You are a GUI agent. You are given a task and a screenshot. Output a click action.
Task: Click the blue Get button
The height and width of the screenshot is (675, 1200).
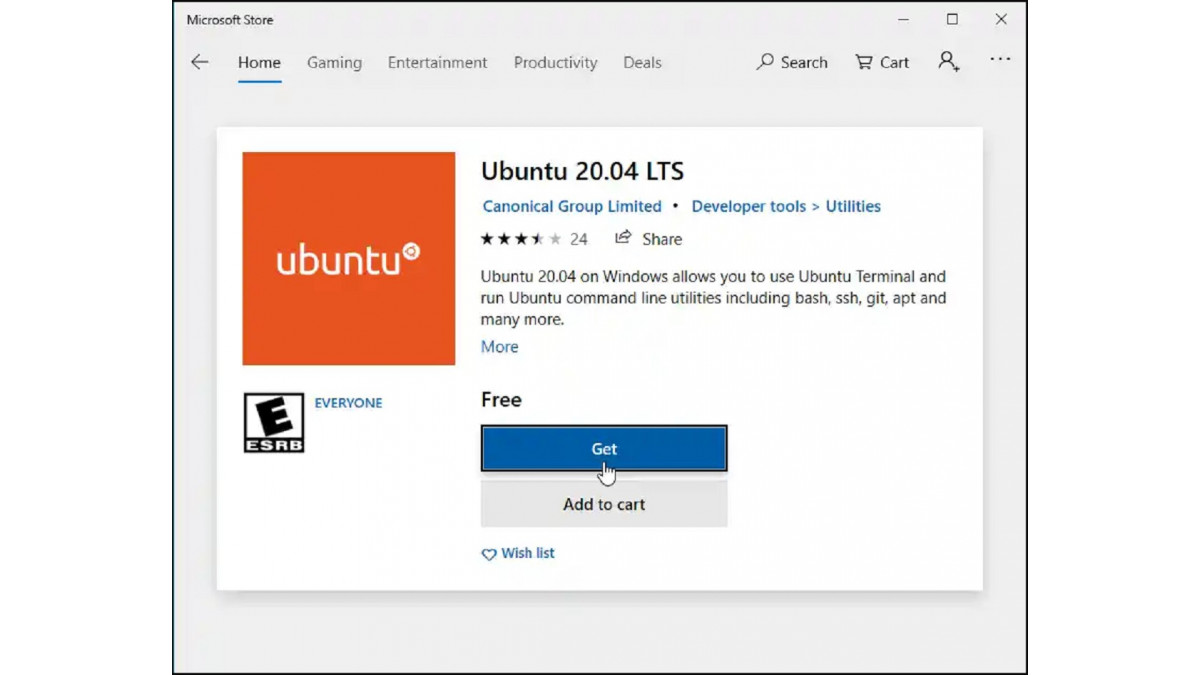tap(604, 449)
